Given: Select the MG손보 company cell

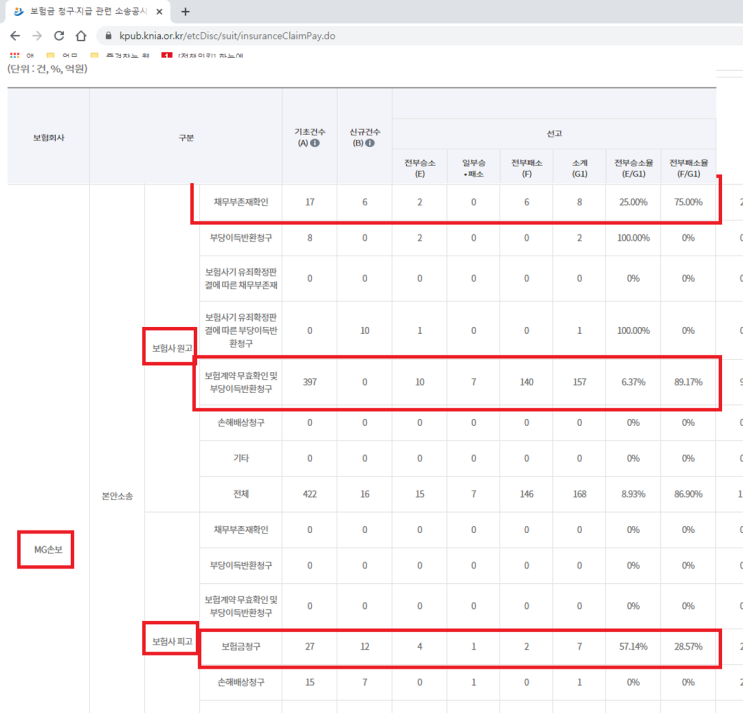Looking at the screenshot, I should point(48,550).
